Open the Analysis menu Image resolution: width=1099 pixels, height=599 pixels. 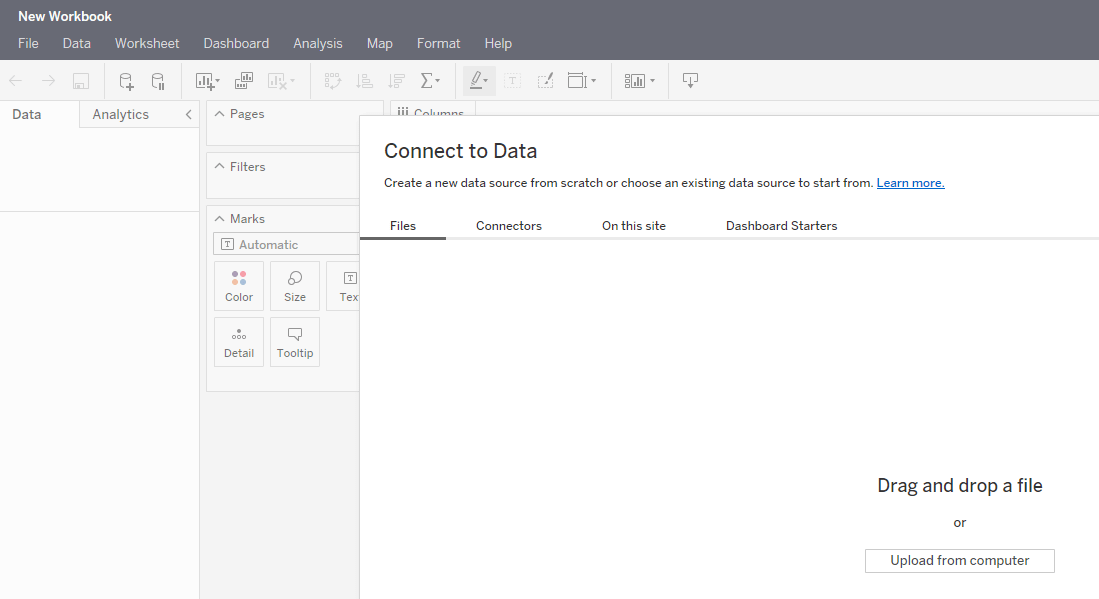click(318, 43)
